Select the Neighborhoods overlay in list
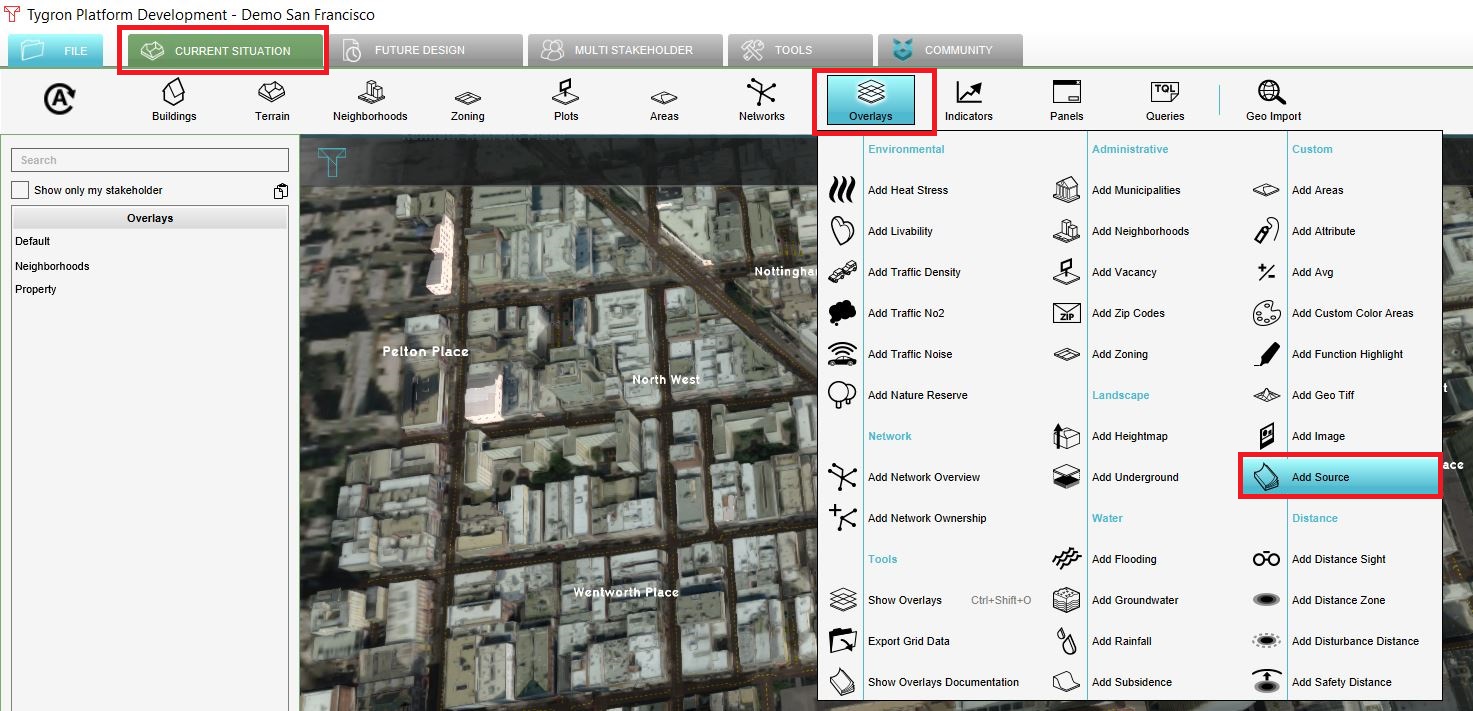 pyautogui.click(x=52, y=266)
